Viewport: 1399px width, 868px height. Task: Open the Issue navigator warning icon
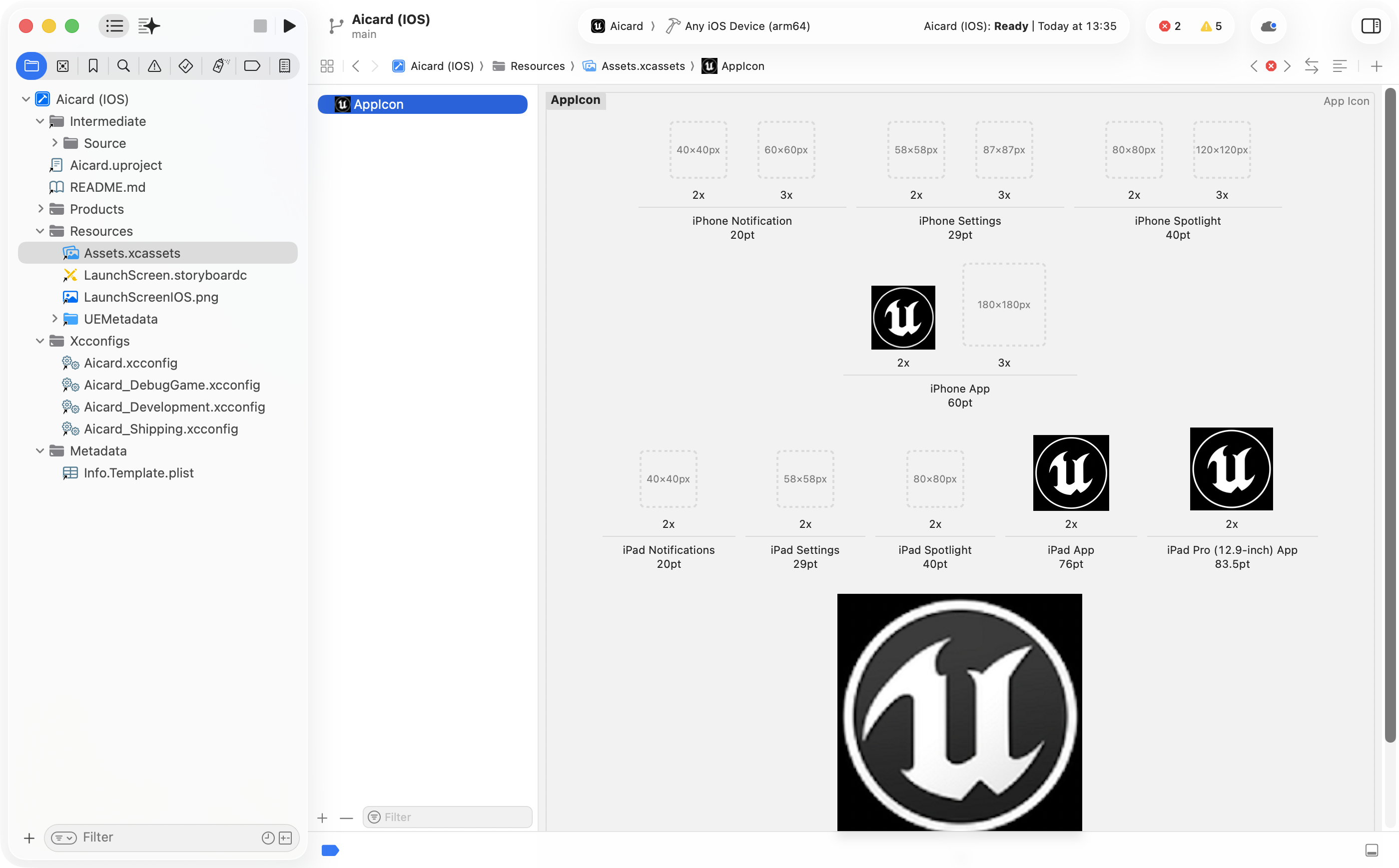click(154, 66)
